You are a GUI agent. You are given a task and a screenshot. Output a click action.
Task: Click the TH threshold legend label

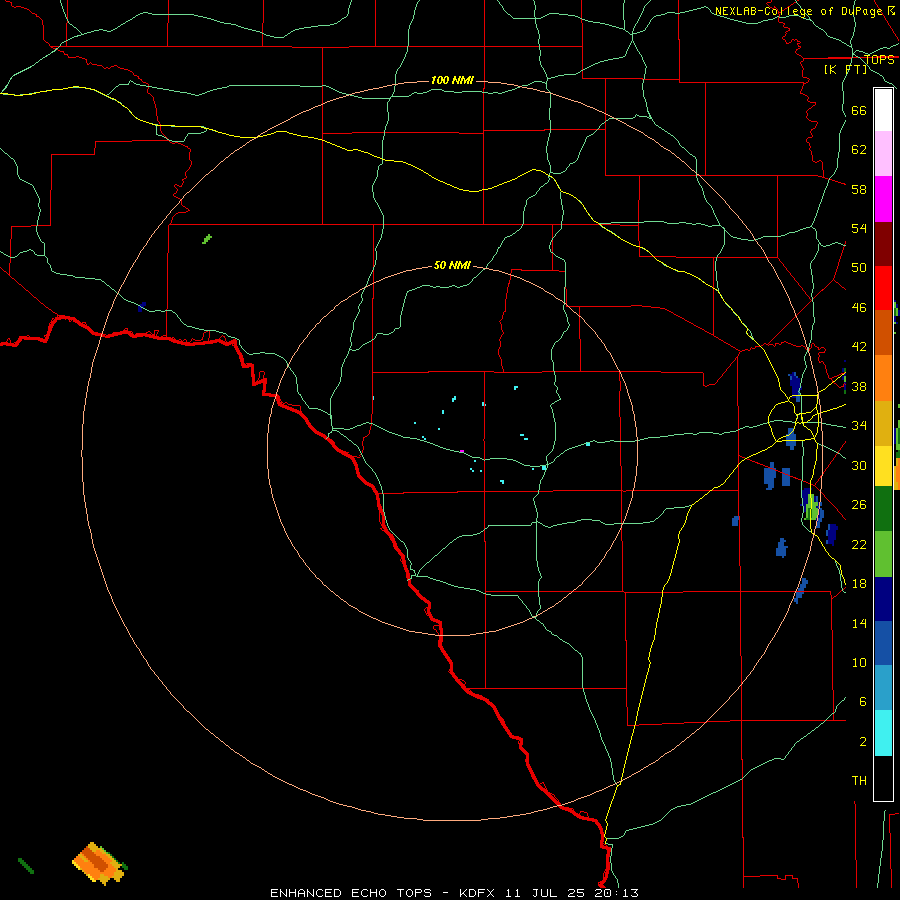click(859, 781)
